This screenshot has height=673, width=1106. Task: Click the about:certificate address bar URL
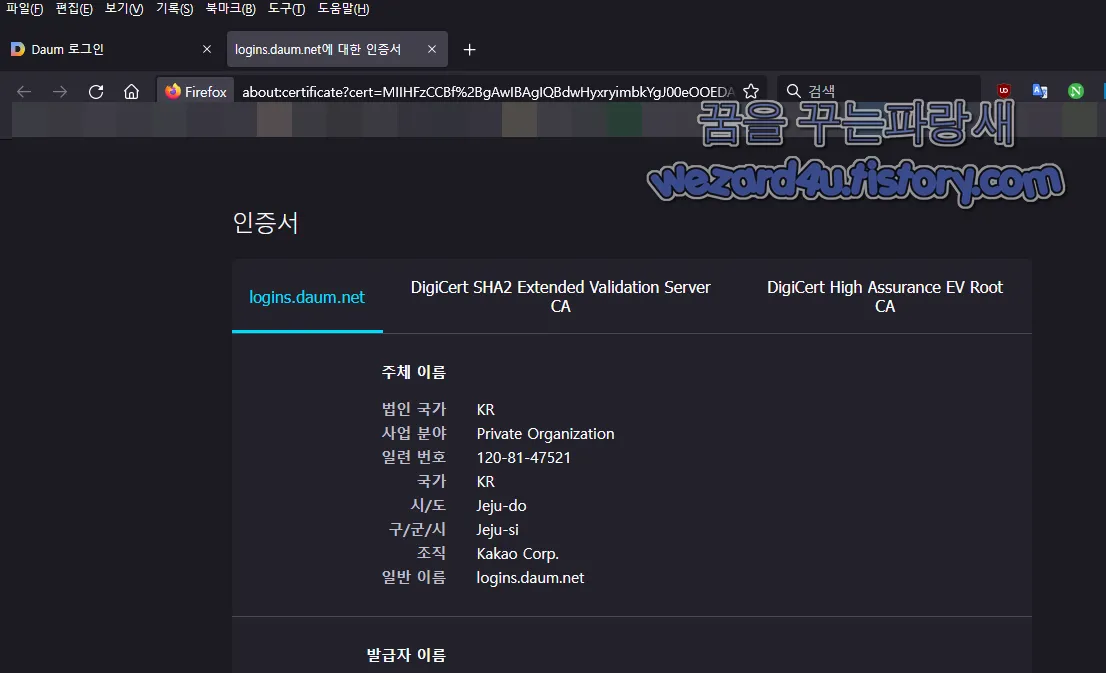[488, 92]
